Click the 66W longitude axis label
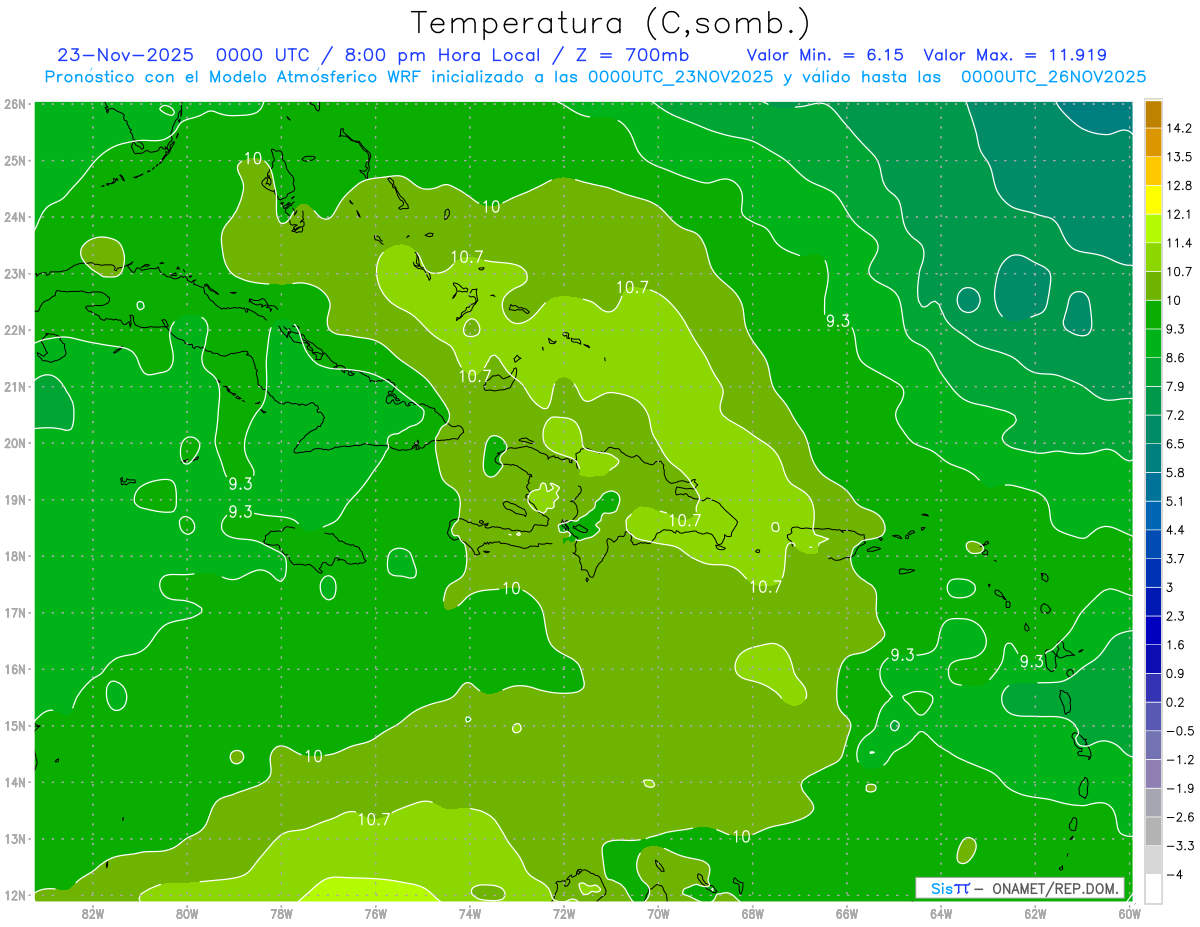 pyautogui.click(x=847, y=914)
